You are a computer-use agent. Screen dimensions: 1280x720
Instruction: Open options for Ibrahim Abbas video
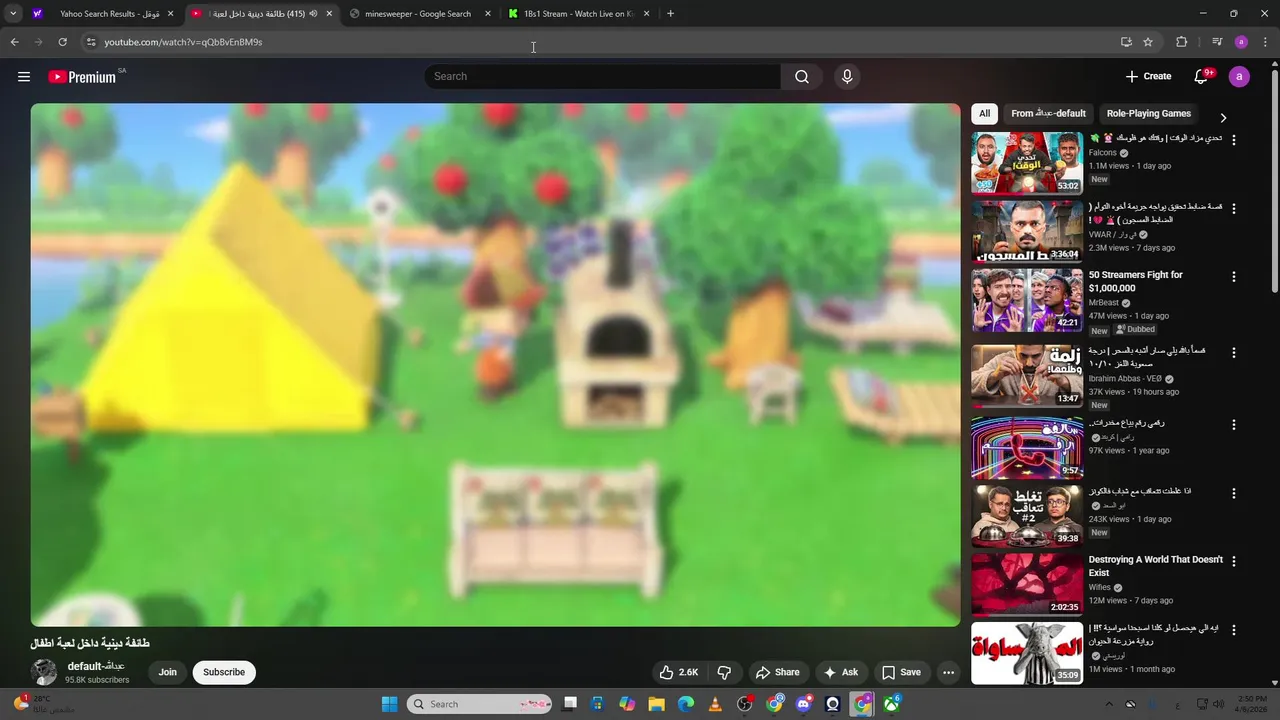click(x=1233, y=353)
